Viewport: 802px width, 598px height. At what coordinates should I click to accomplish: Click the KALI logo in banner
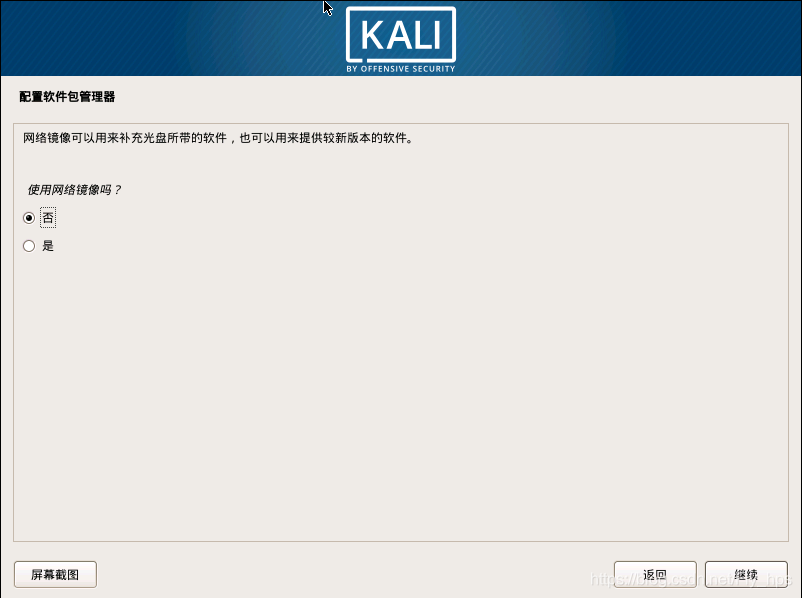pos(401,39)
